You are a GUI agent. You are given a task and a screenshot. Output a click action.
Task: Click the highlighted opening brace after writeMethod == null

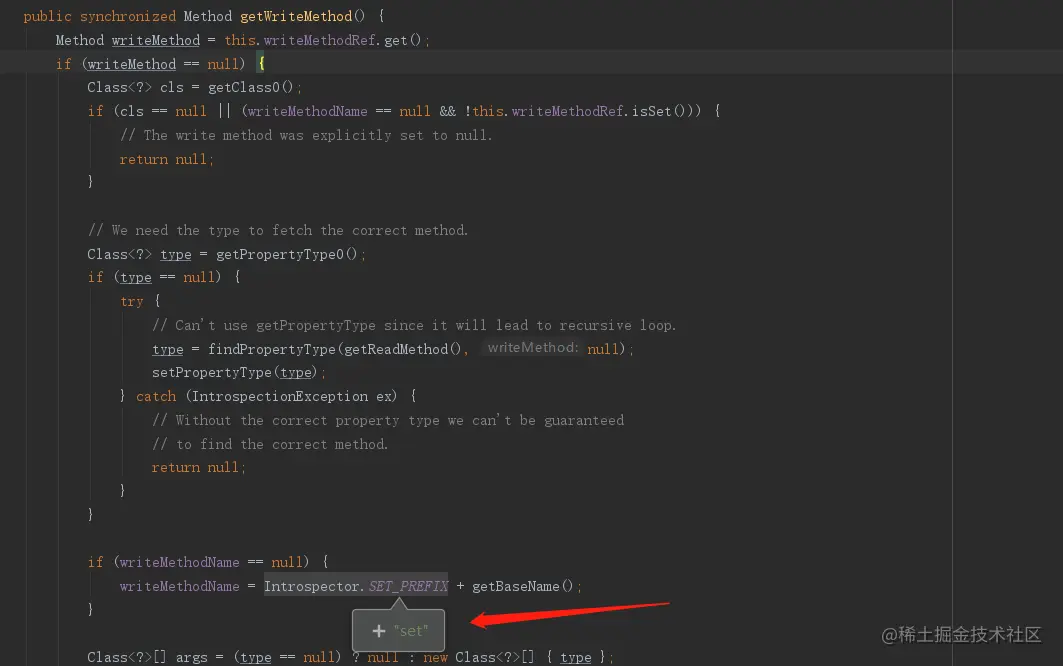coord(262,64)
